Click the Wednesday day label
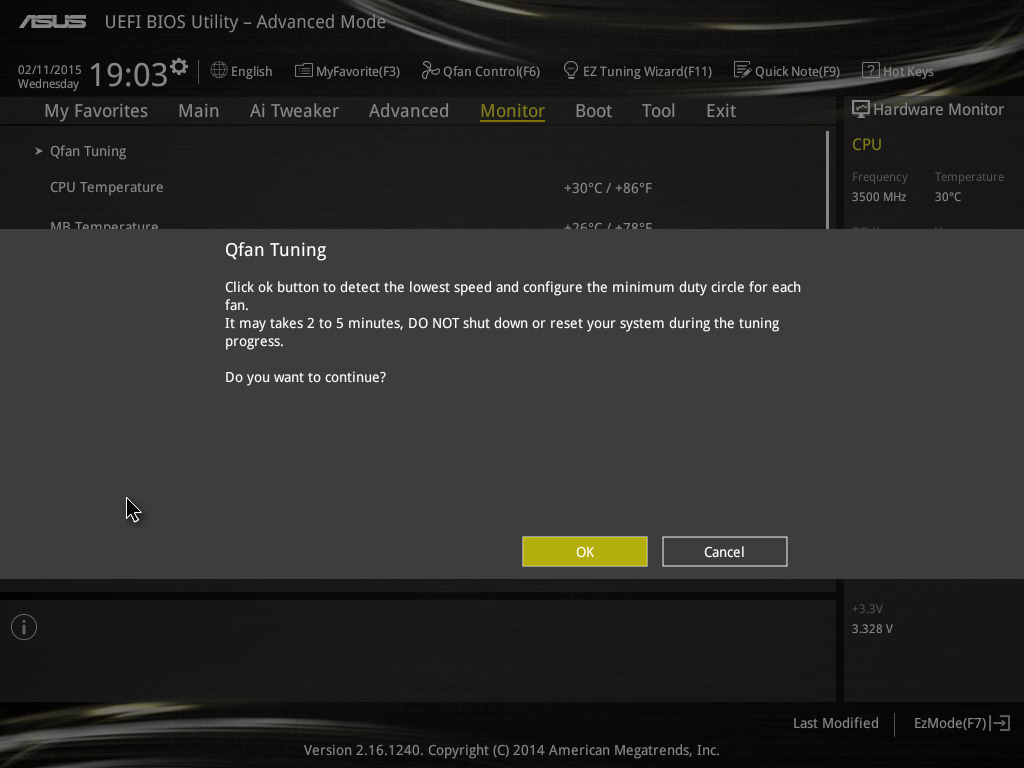Screen dimensions: 1024x768 tap(48, 84)
